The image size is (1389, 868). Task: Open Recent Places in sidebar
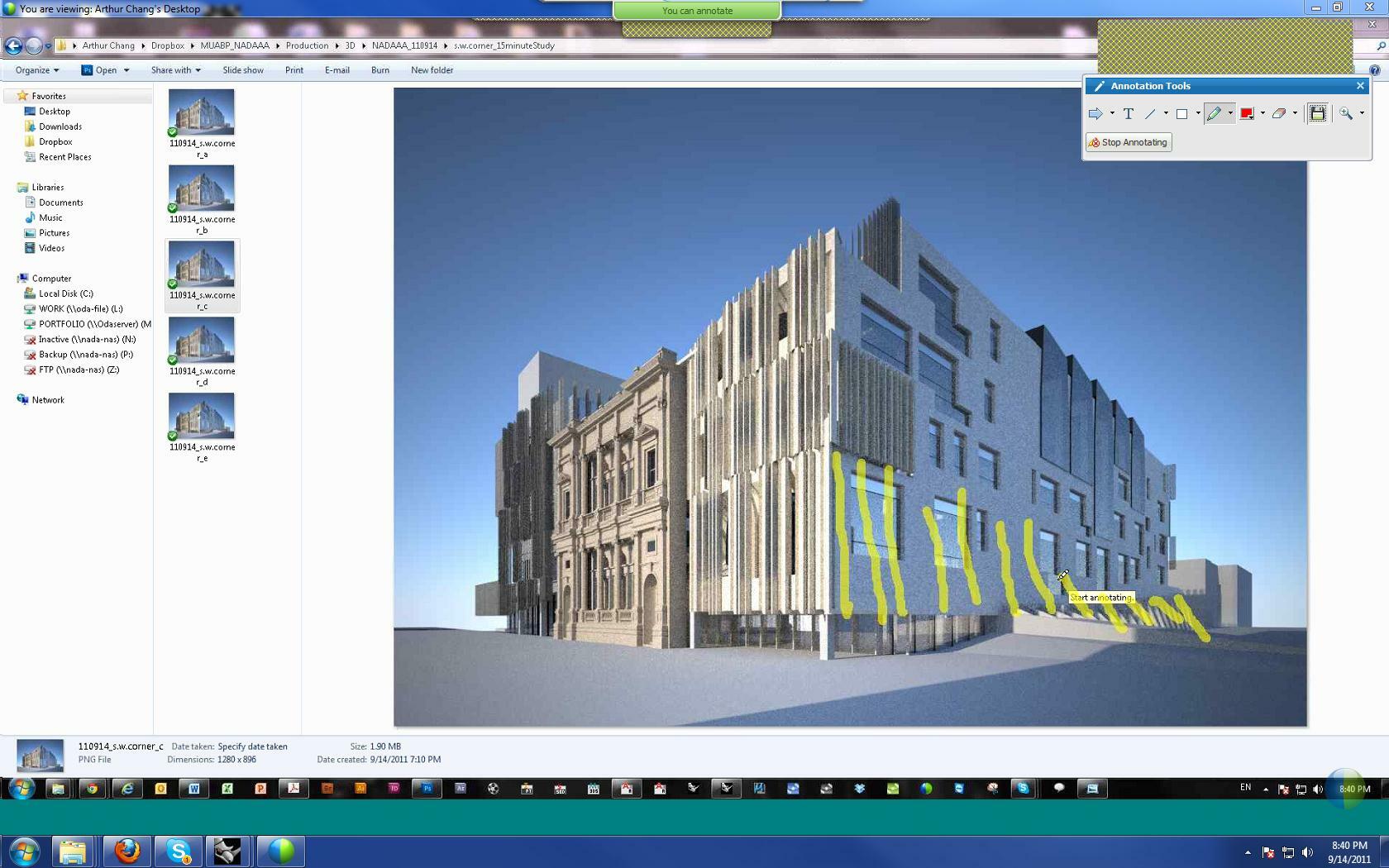(64, 157)
